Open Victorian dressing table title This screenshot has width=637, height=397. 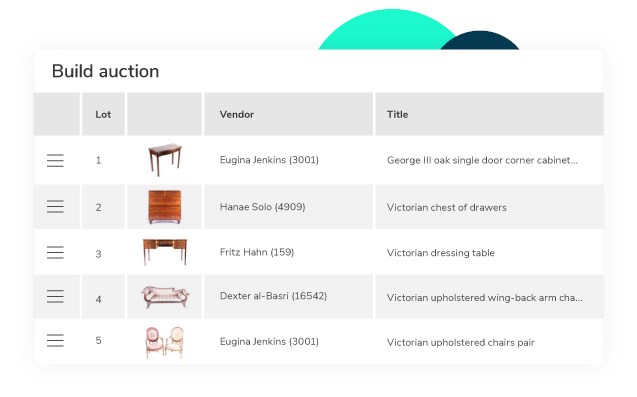tap(441, 253)
